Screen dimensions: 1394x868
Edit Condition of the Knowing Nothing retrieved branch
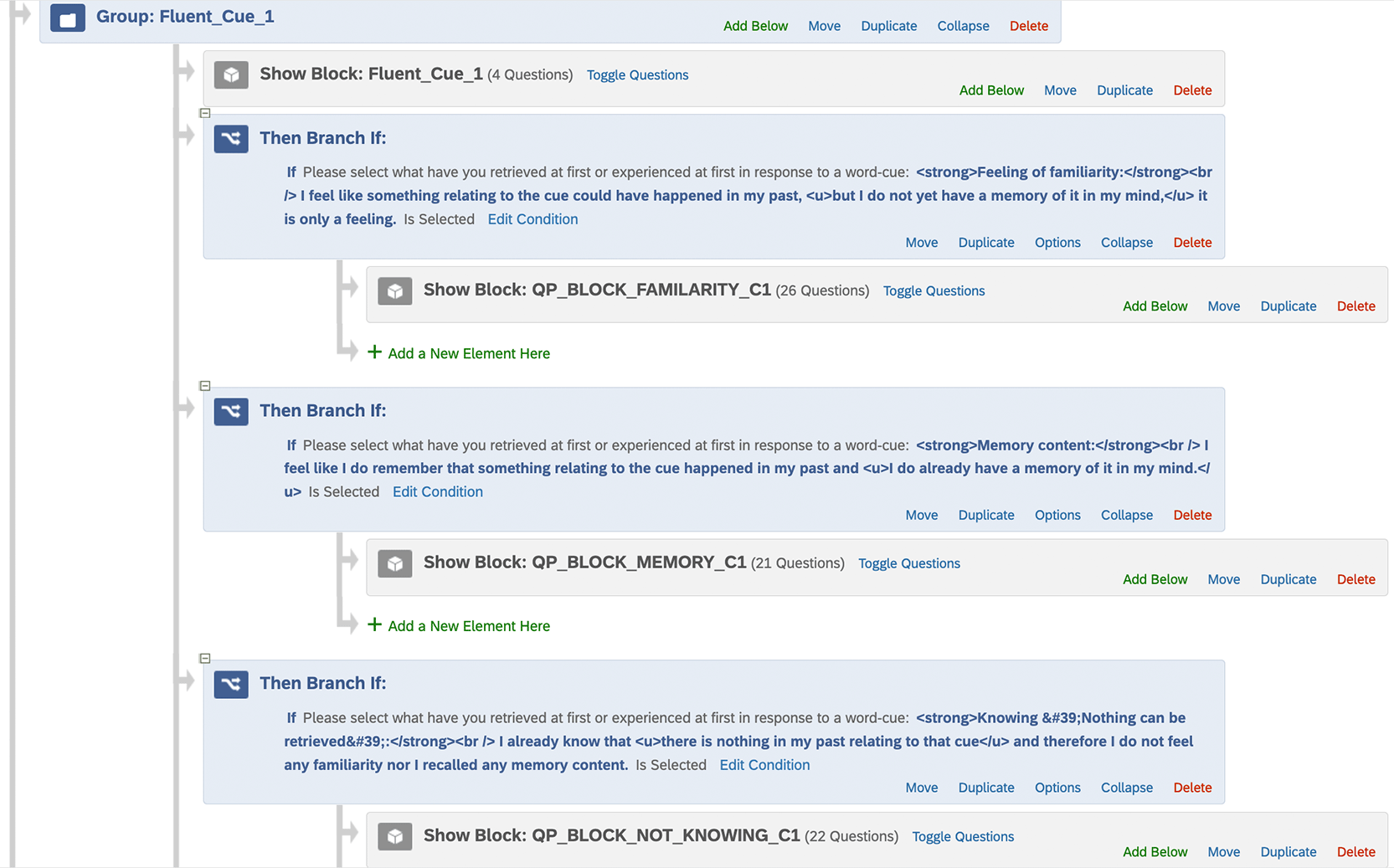tap(764, 765)
